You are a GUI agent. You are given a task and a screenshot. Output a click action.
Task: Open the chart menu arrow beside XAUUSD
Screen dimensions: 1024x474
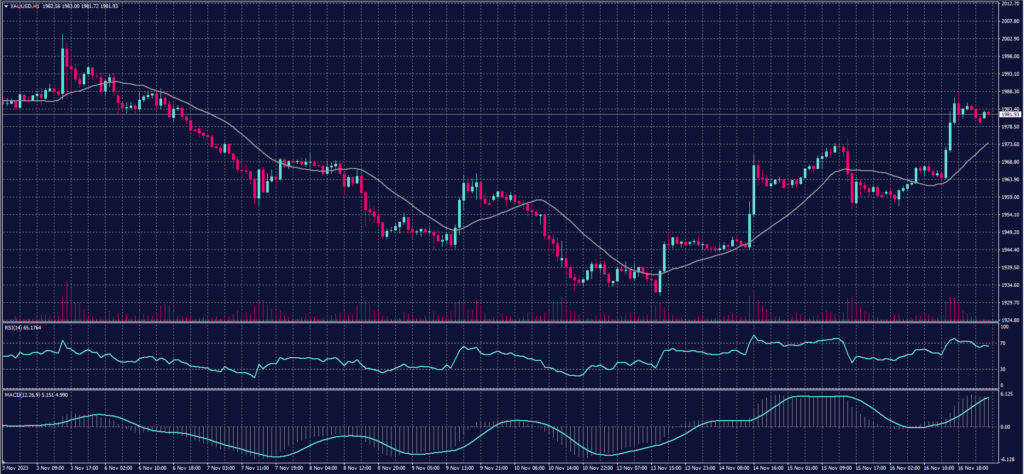5,7
